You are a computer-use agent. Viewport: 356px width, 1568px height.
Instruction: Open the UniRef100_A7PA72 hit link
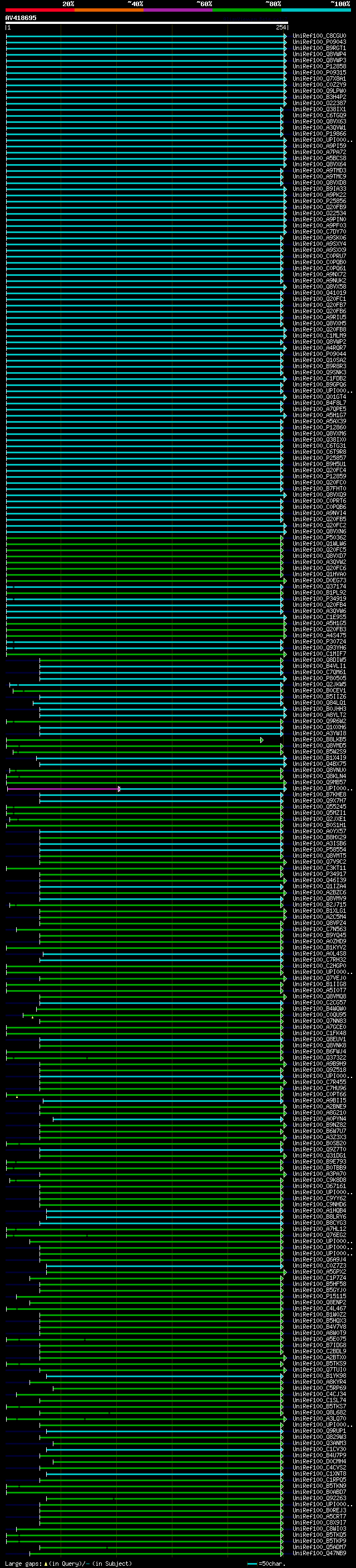point(319,152)
